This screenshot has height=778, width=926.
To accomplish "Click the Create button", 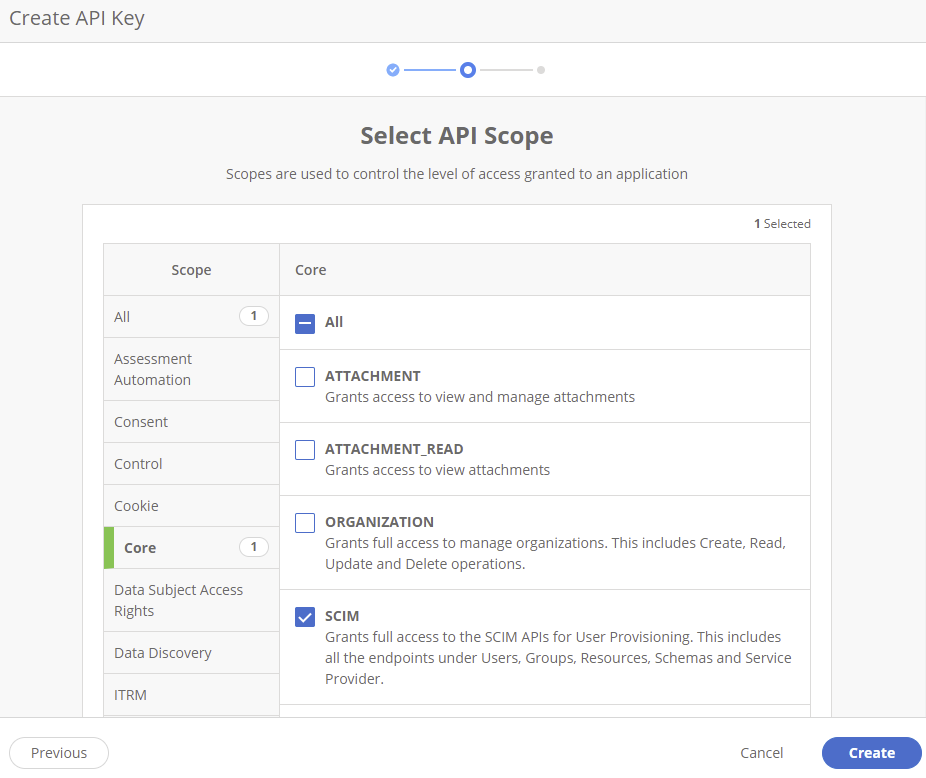I will click(x=871, y=753).
